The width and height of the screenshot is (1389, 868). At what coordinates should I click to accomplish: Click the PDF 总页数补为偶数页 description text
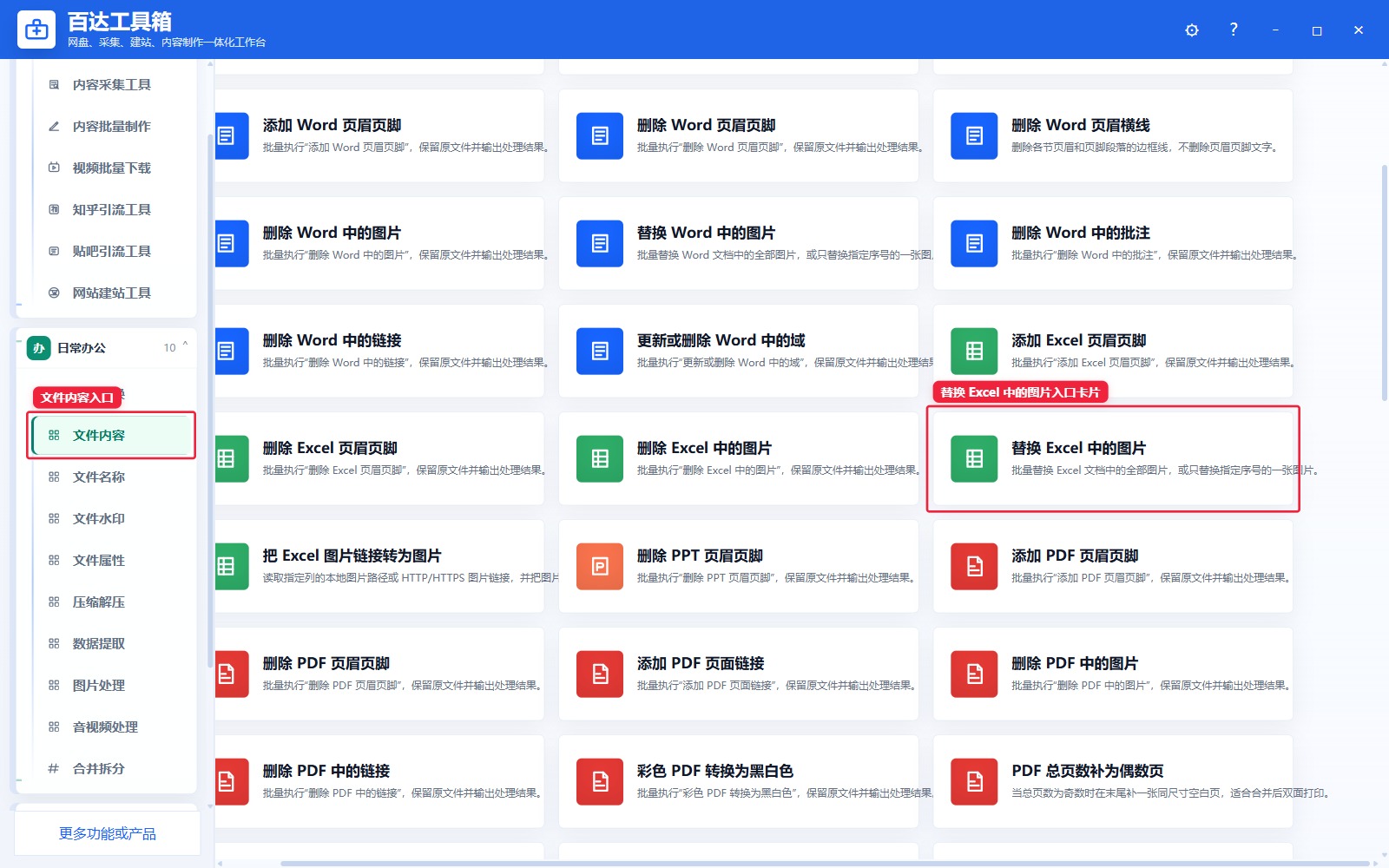[x=1172, y=793]
